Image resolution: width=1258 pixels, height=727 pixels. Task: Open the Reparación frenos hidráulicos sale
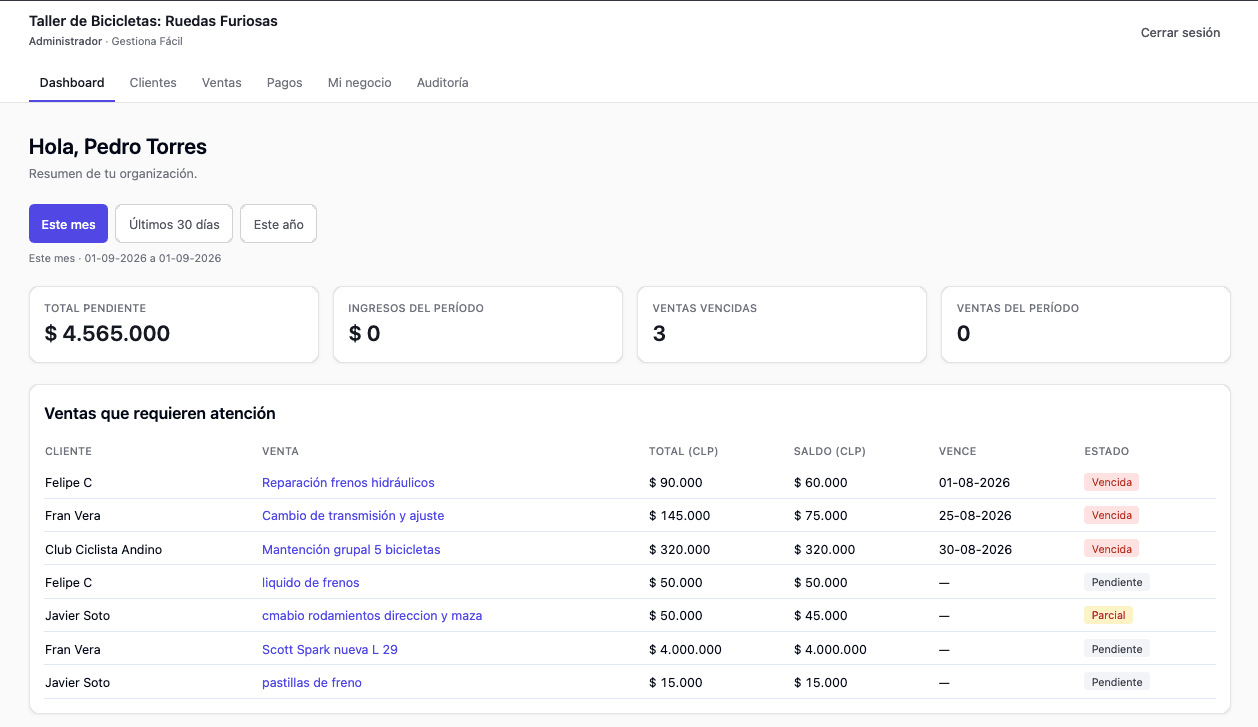348,483
